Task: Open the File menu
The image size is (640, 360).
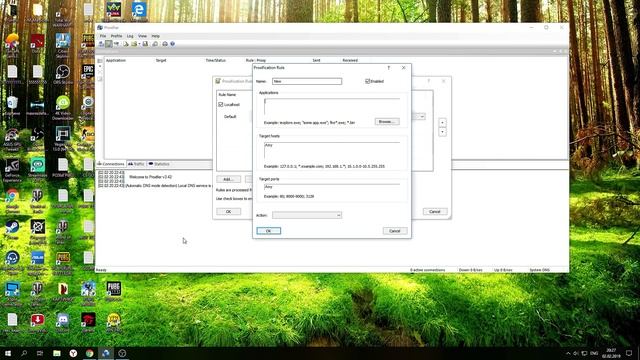Action: point(103,36)
